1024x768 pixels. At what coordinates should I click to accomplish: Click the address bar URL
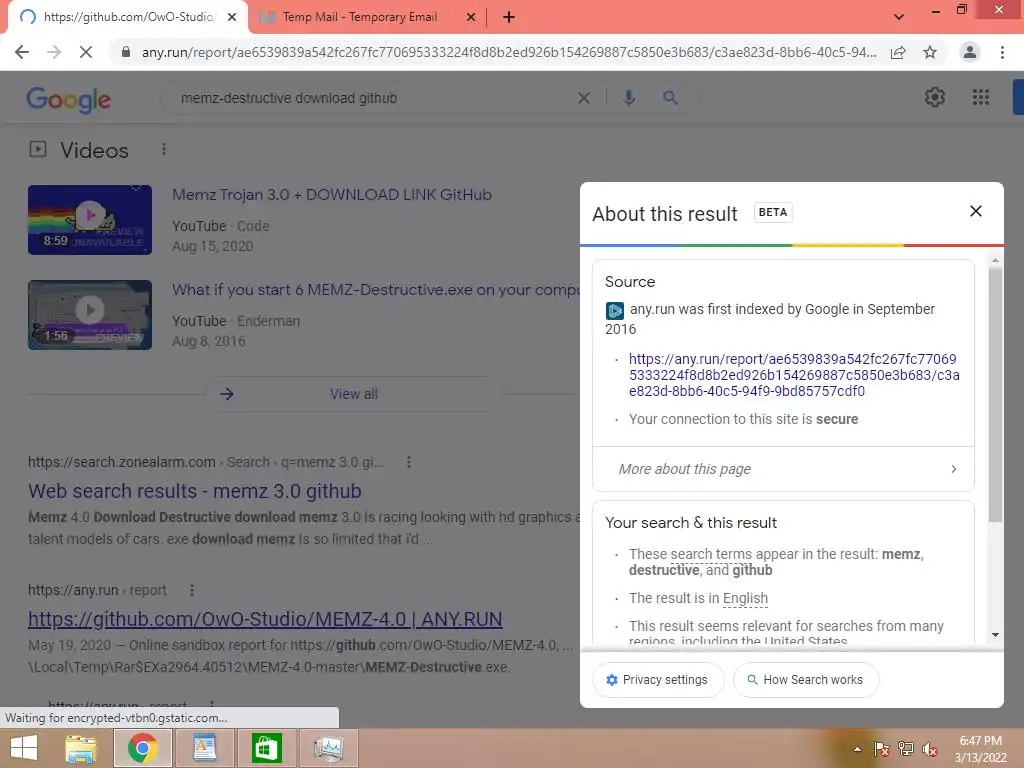509,52
